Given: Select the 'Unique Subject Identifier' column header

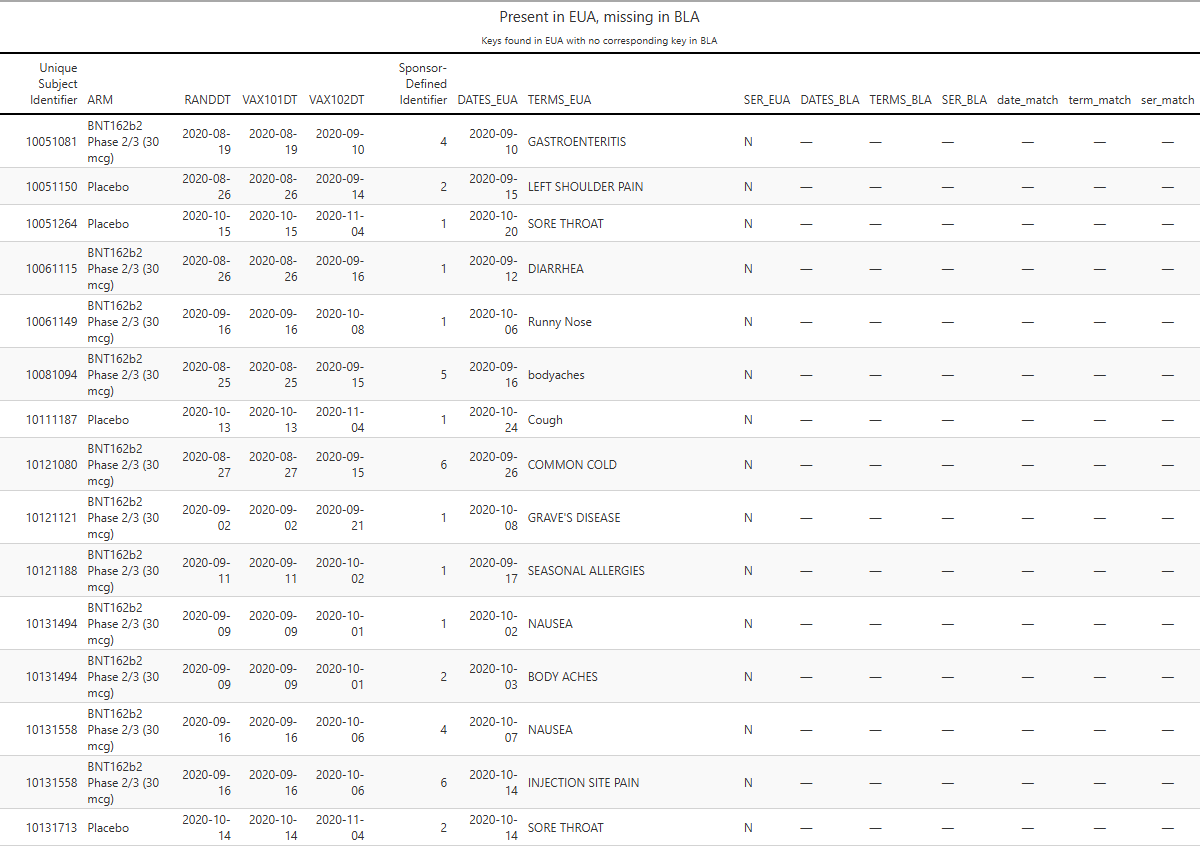Looking at the screenshot, I should pyautogui.click(x=54, y=84).
